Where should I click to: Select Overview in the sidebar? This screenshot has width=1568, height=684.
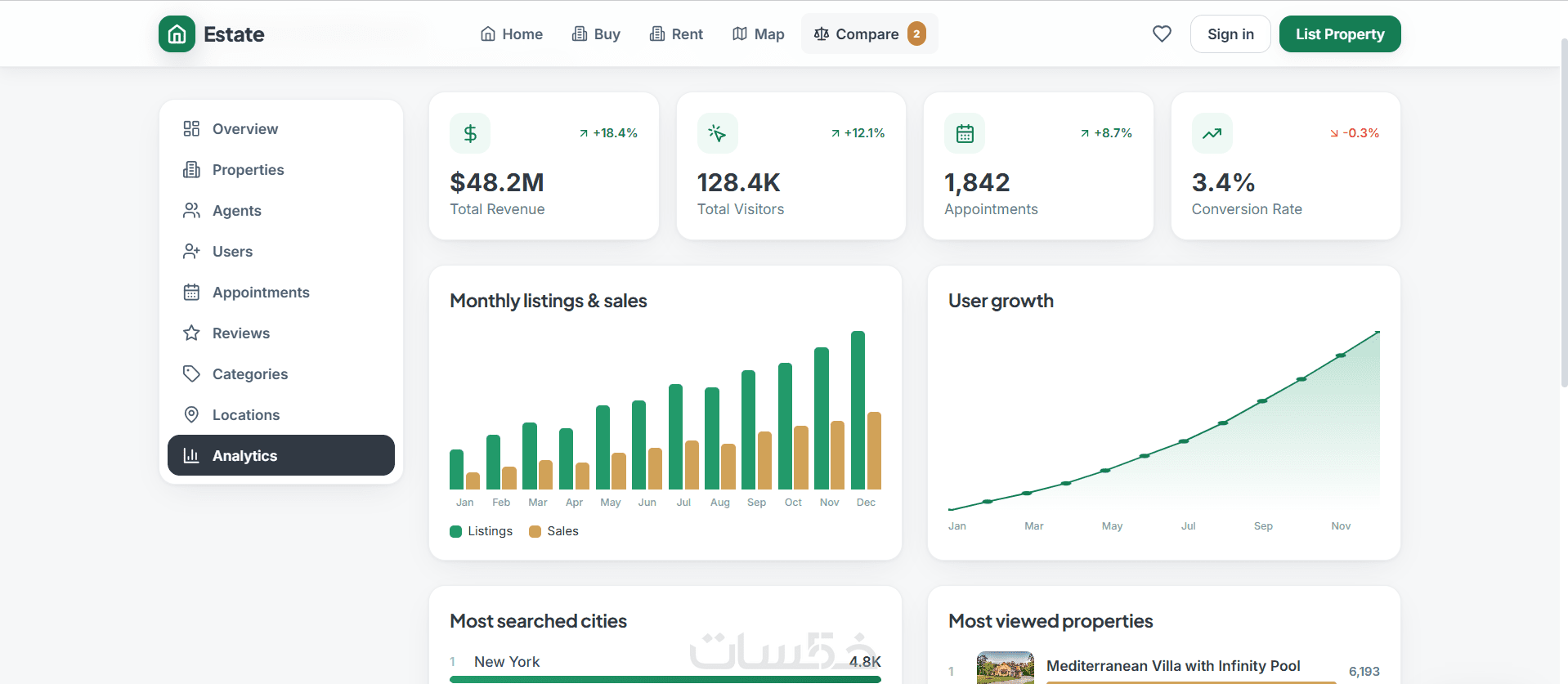[281, 128]
